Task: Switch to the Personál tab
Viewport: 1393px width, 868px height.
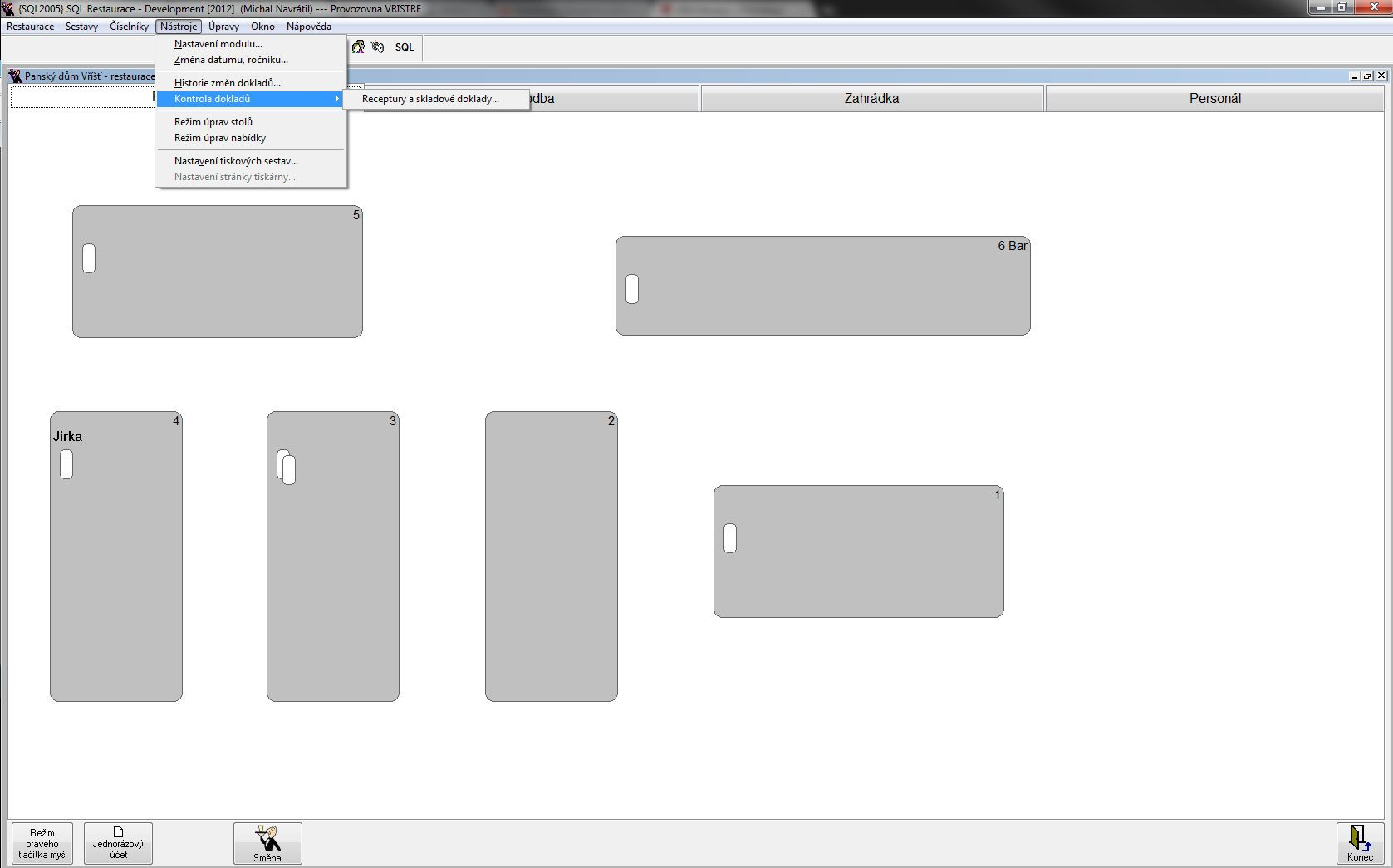Action: click(1215, 98)
